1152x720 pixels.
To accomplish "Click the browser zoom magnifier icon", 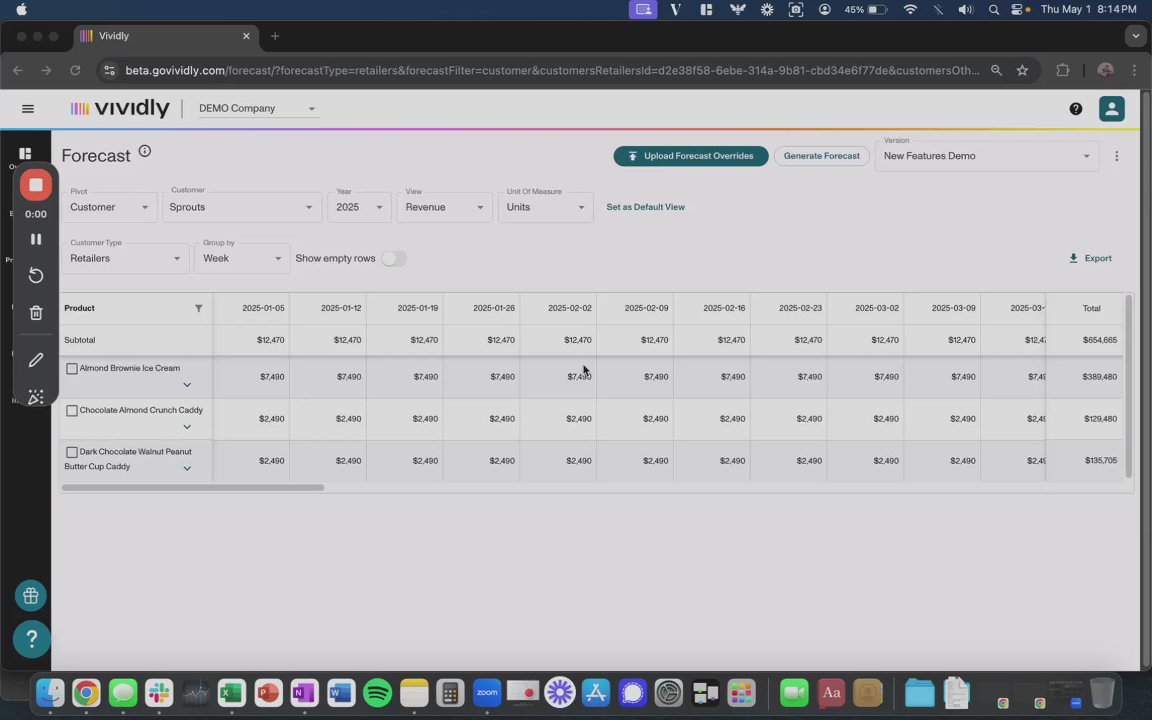I will pyautogui.click(x=996, y=71).
